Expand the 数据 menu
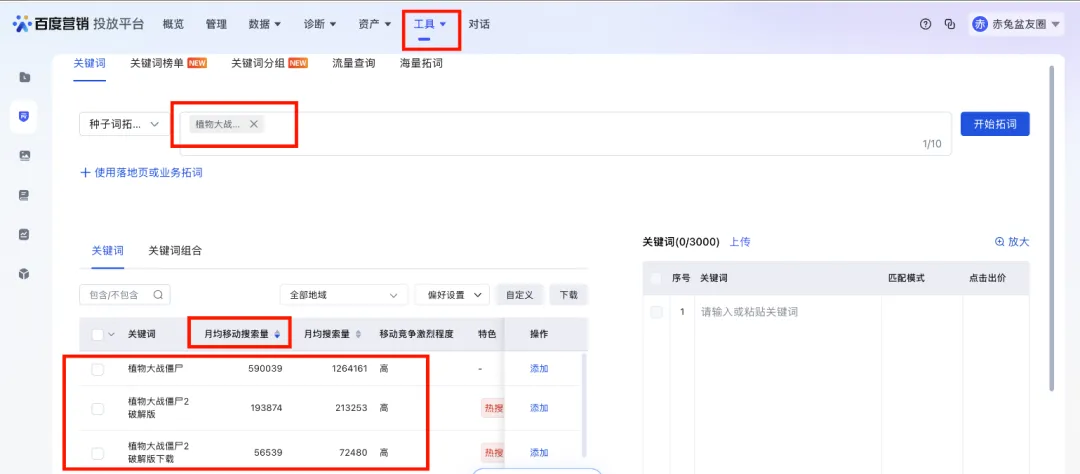This screenshot has width=1080, height=474. 265,24
